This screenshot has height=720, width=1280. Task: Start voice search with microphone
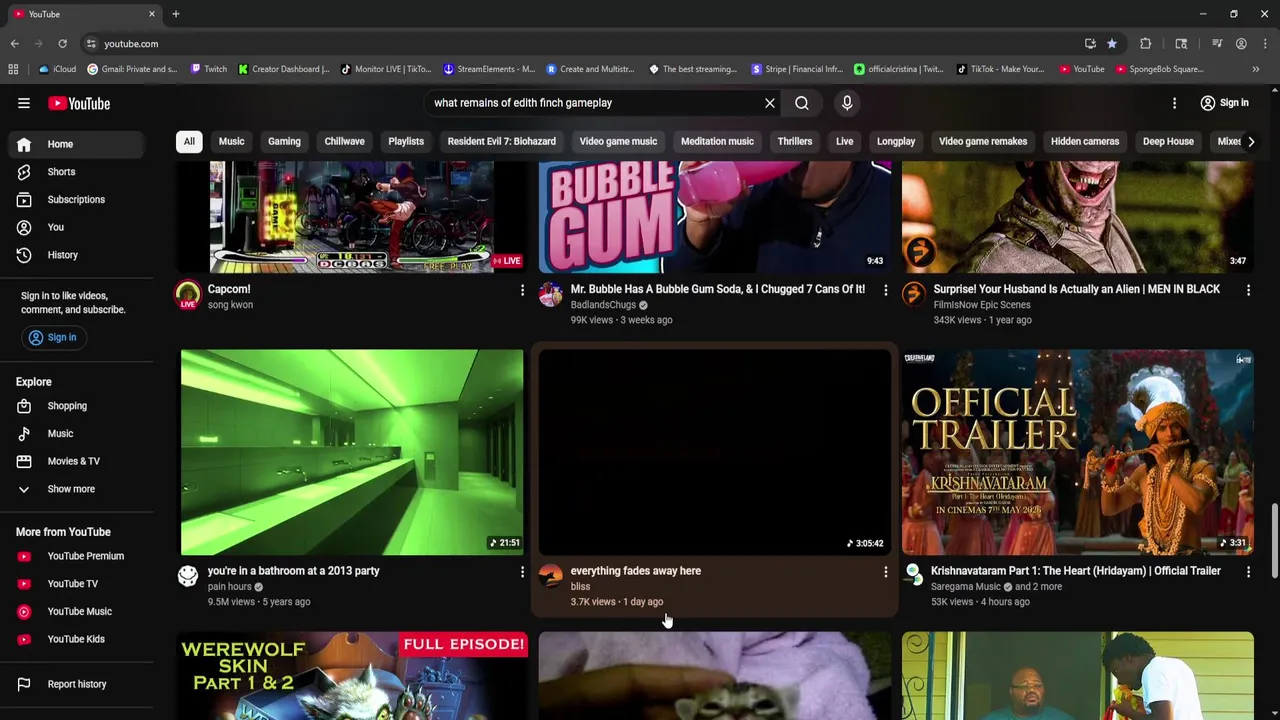click(847, 103)
